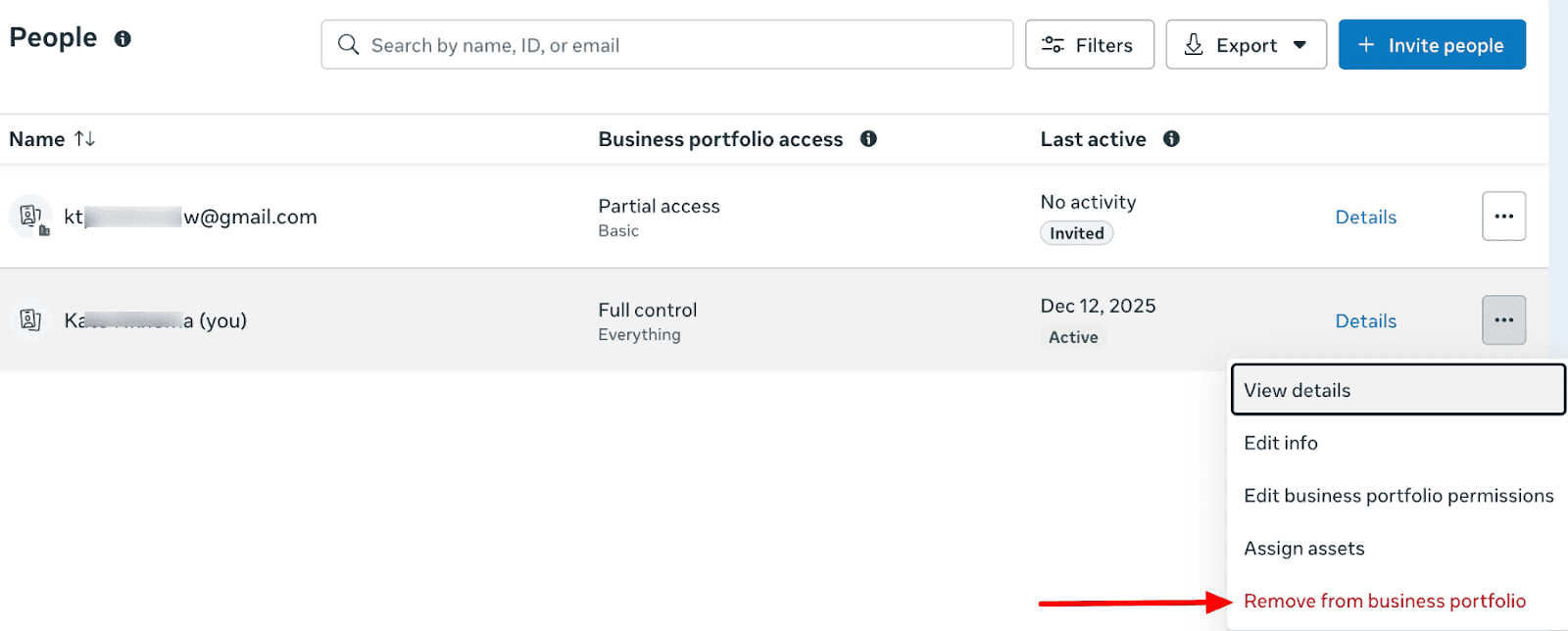The image size is (1568, 631).
Task: Click the Name column sort arrows
Action: pos(85,139)
